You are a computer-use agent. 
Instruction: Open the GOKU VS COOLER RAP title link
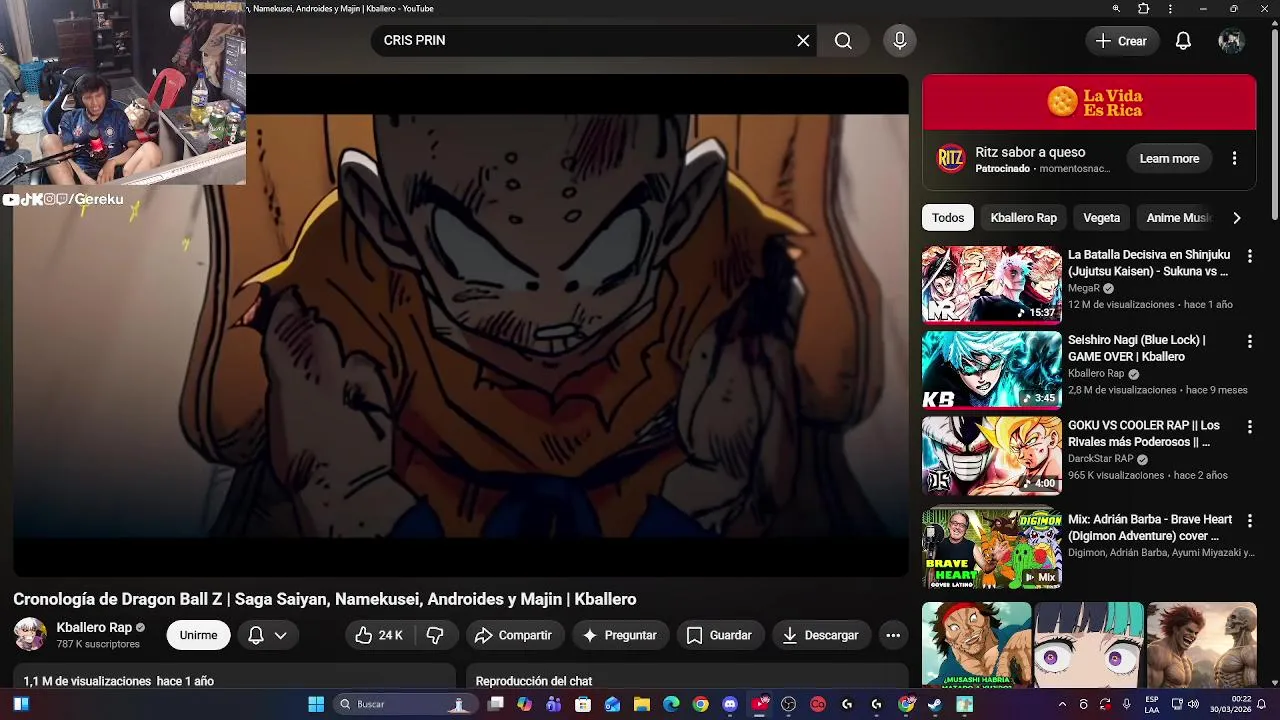tap(1144, 433)
